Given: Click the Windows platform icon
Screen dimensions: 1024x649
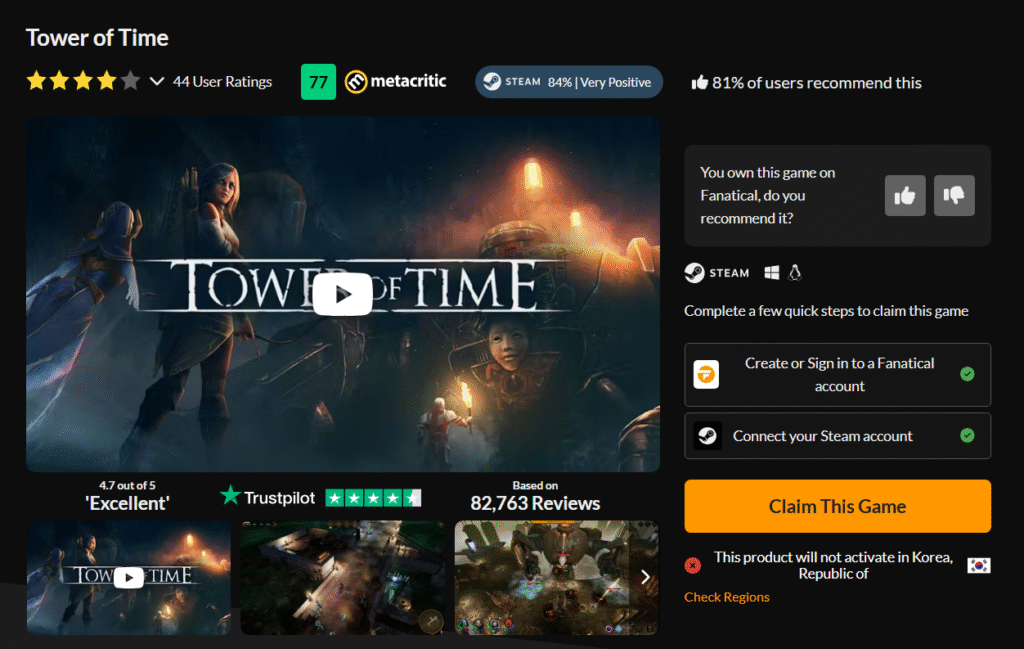Looking at the screenshot, I should pyautogui.click(x=771, y=272).
